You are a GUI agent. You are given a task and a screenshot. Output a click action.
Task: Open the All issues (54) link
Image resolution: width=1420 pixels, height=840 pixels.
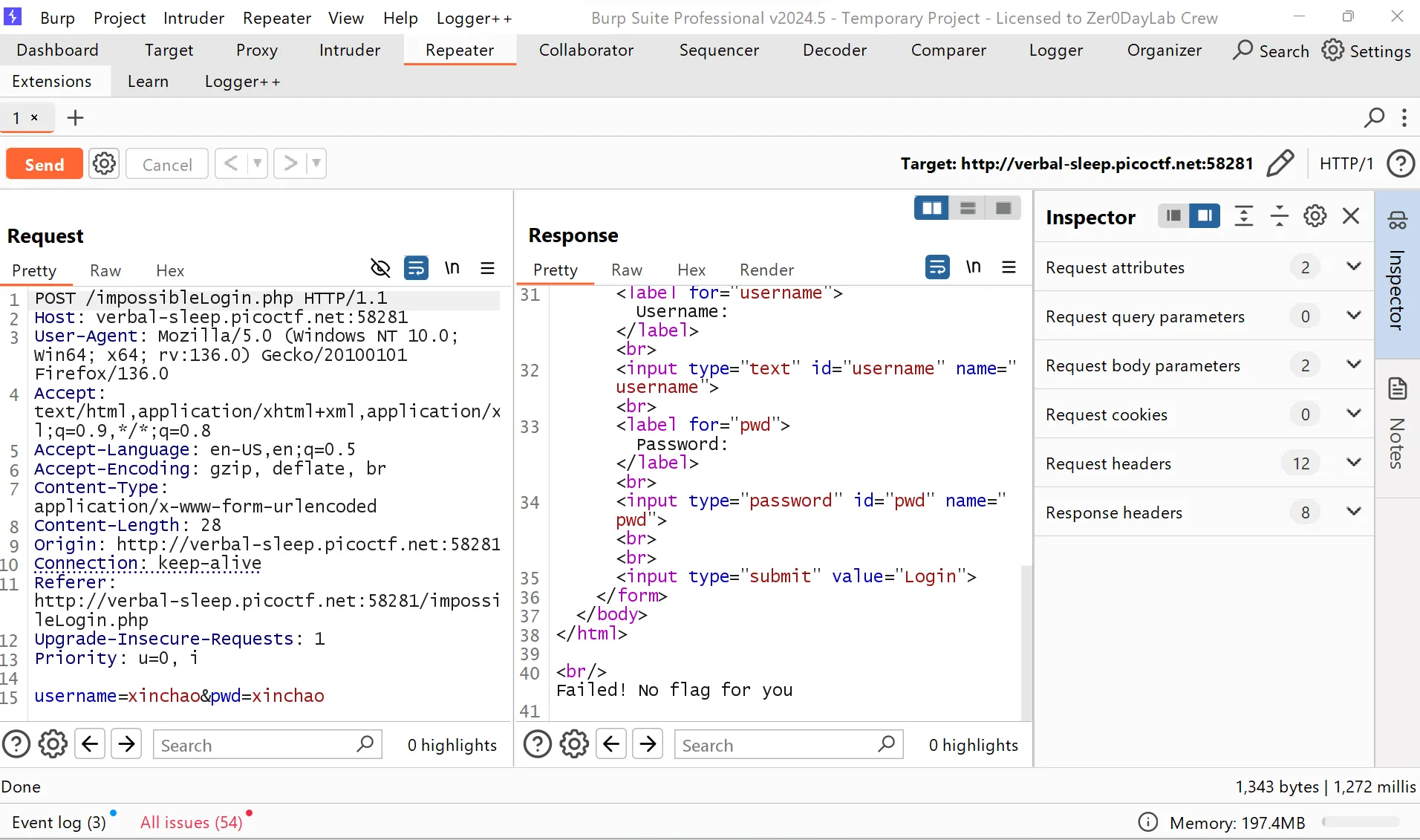click(192, 822)
